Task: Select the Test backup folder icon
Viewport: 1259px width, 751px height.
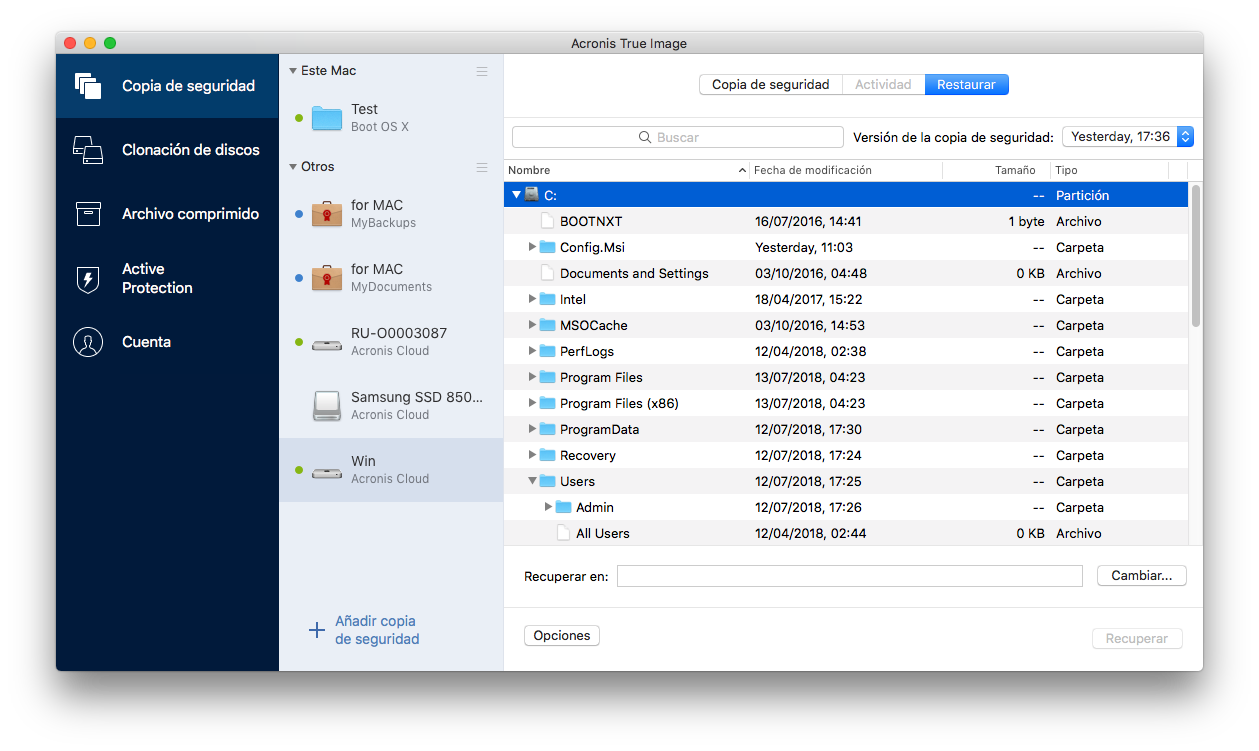Action: pos(327,118)
